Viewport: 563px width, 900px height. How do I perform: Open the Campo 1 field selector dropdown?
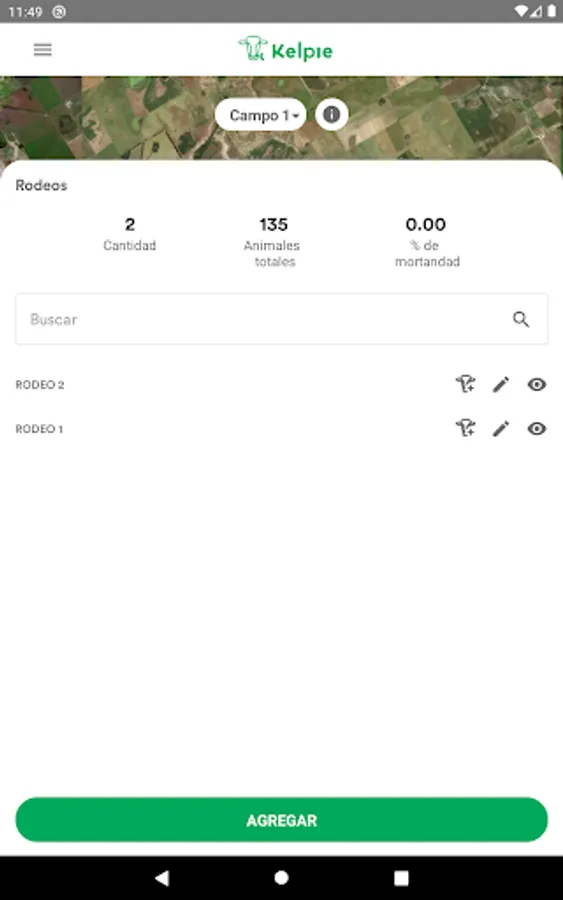(261, 115)
